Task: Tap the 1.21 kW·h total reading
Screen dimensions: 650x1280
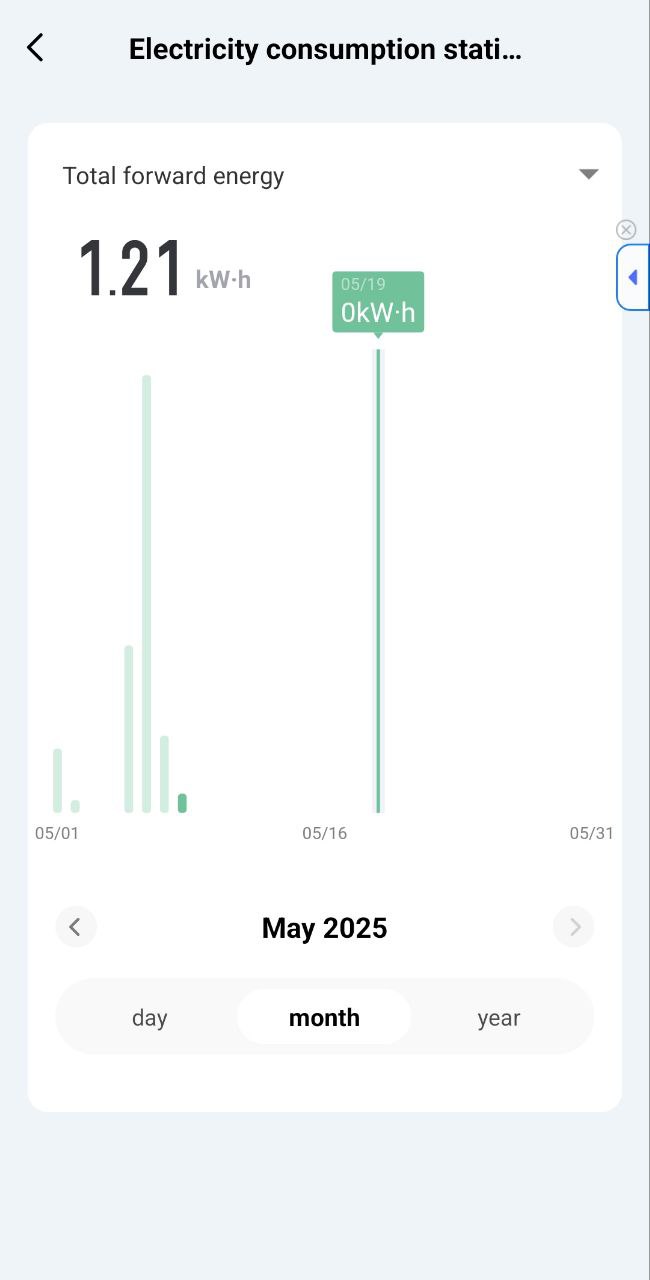Action: pos(164,270)
